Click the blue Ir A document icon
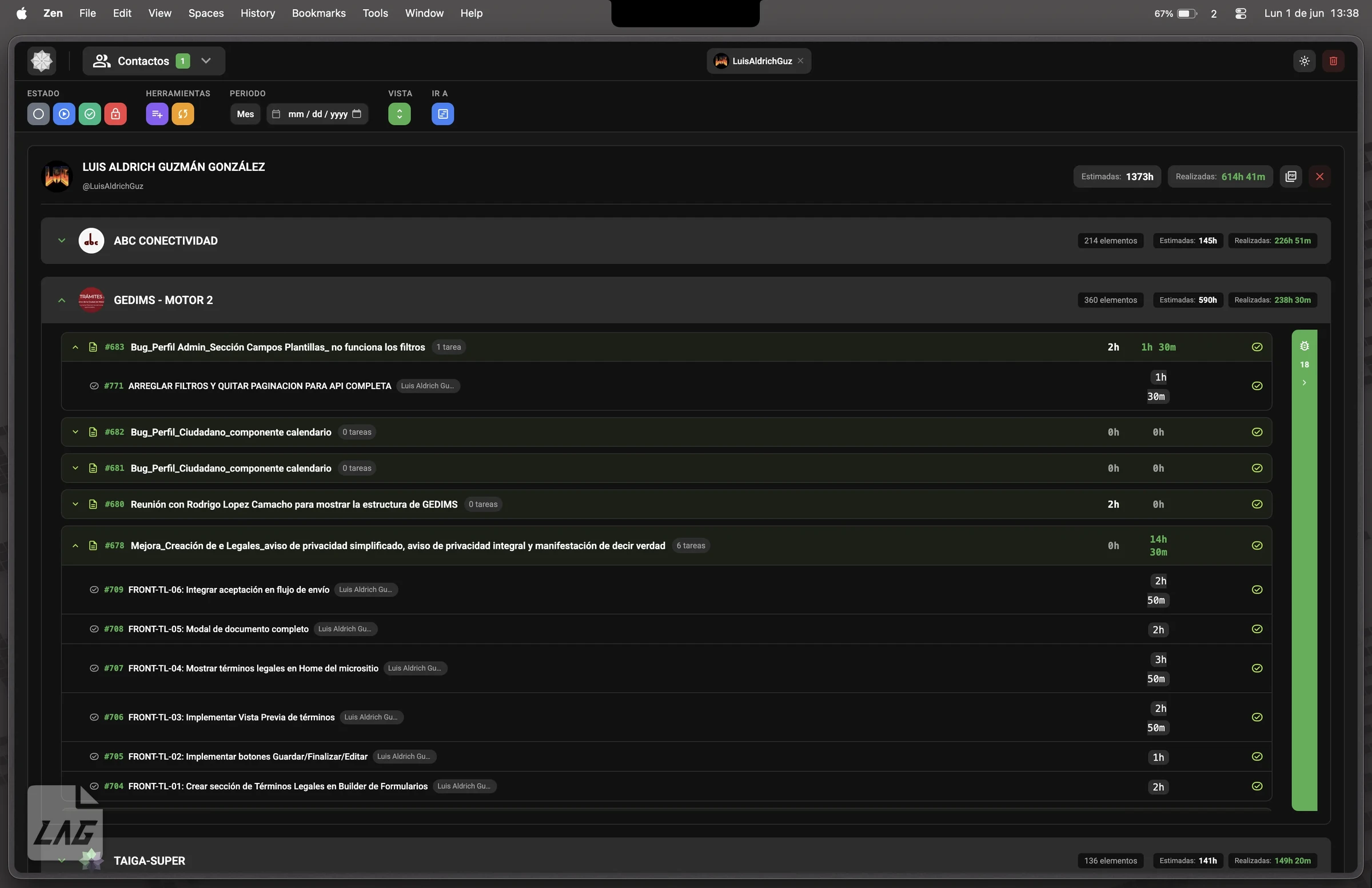1372x888 pixels. click(x=442, y=114)
